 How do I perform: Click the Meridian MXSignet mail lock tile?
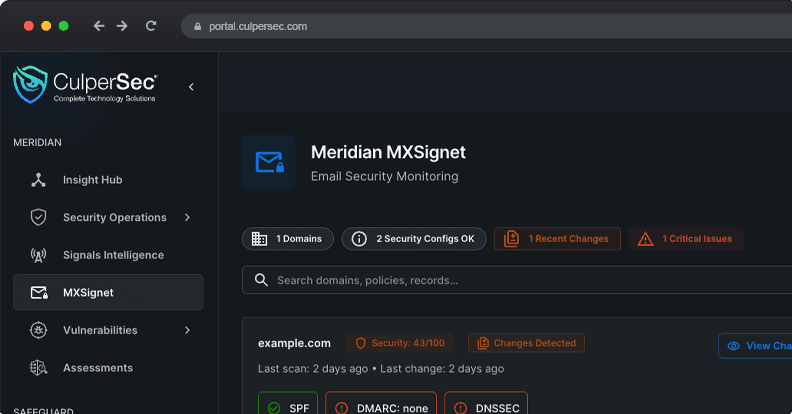pyautogui.click(x=269, y=162)
